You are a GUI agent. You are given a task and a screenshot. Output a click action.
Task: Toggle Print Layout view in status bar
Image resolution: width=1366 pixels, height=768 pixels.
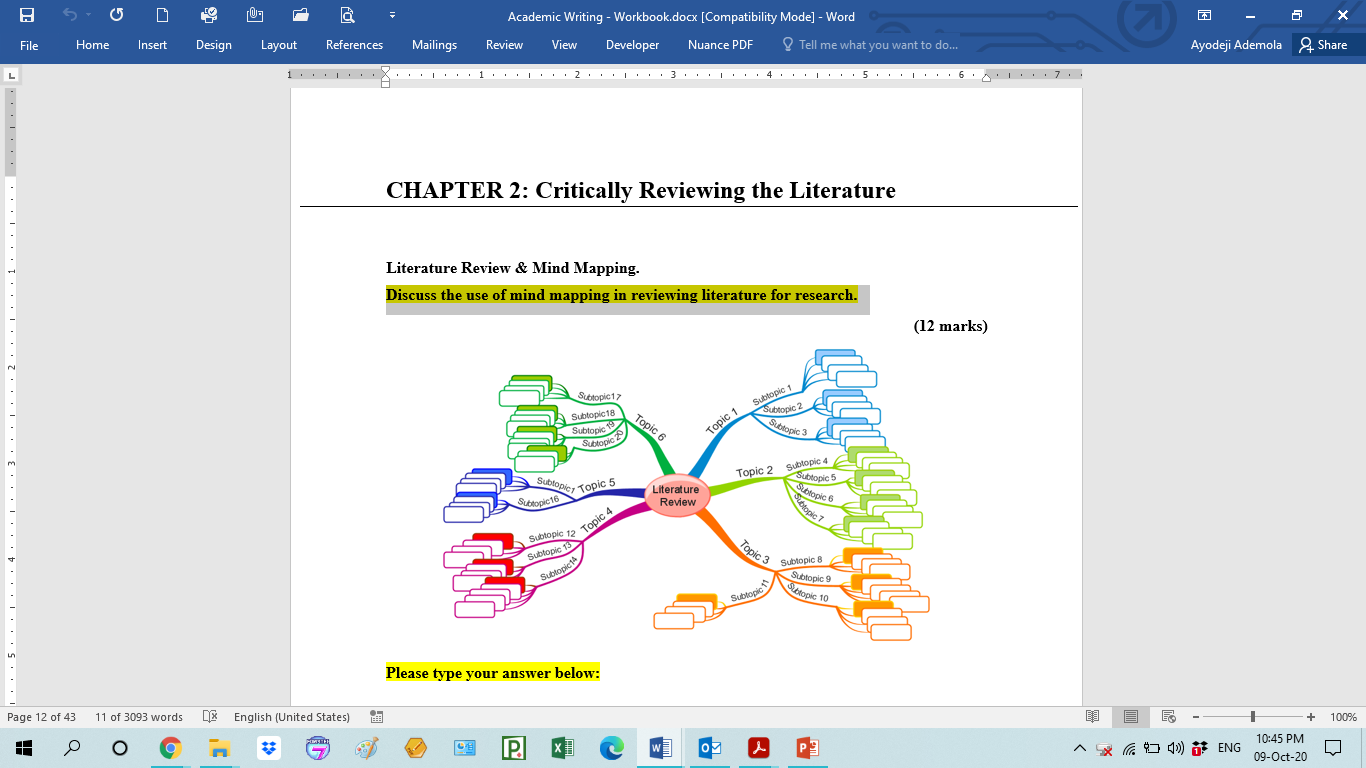tap(1131, 716)
